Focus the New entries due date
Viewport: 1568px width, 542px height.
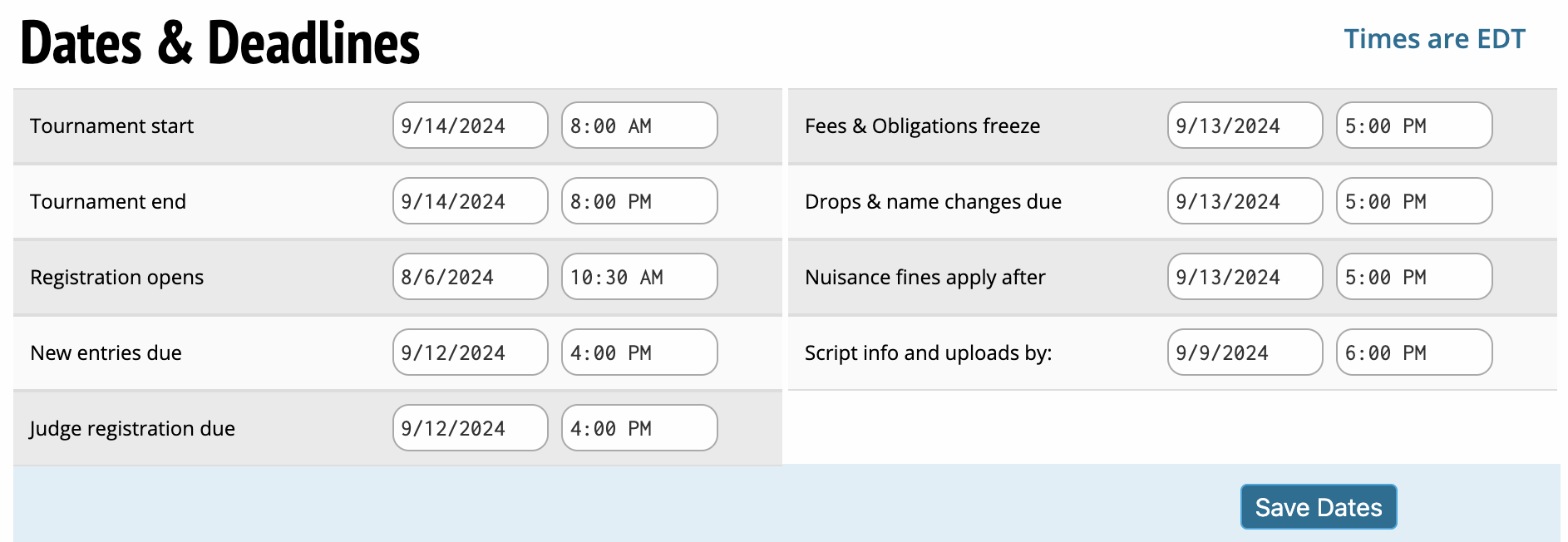pyautogui.click(x=470, y=352)
